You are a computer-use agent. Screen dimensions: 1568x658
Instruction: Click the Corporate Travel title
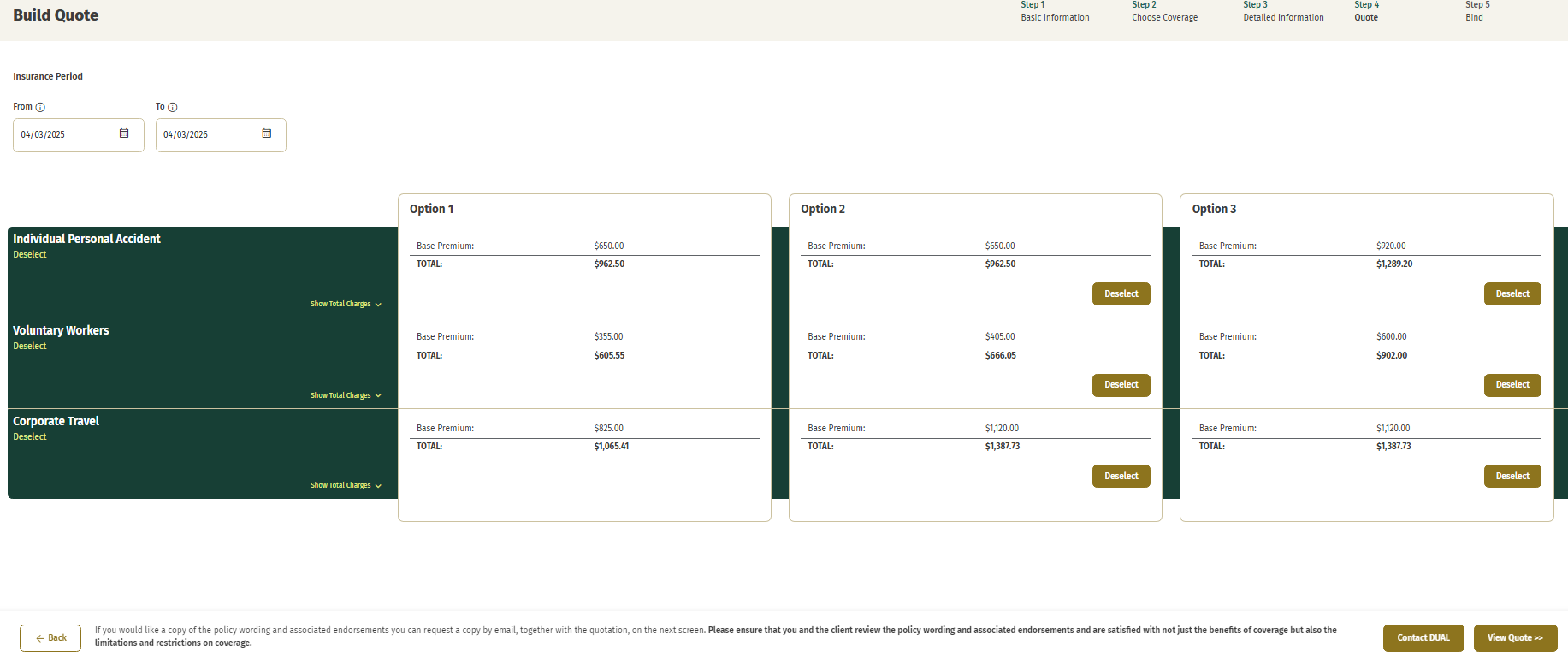(x=56, y=421)
